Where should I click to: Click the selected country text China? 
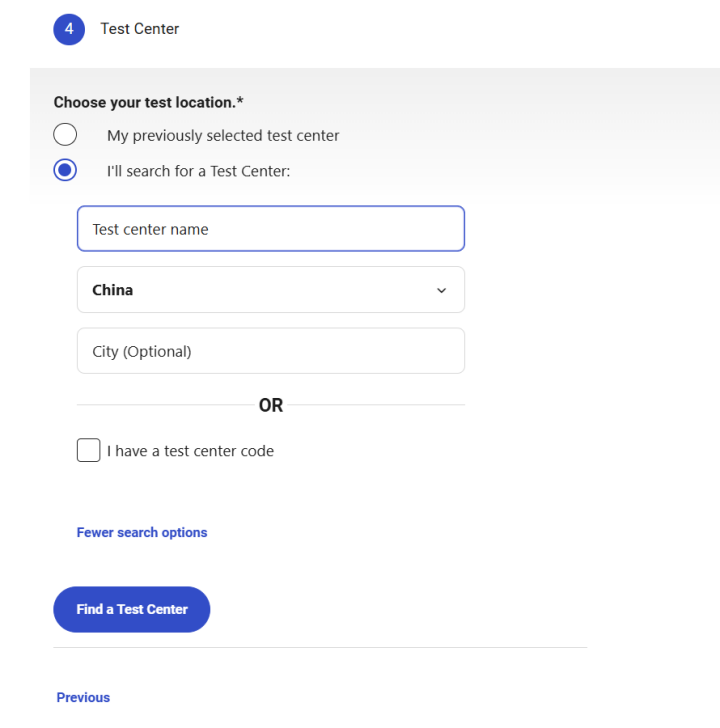point(113,290)
